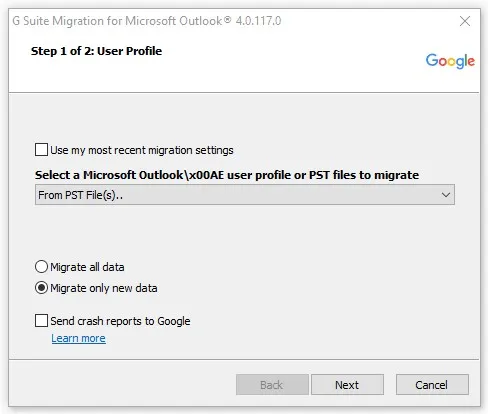Click the Cancel button
Screen dimensions: 488x414
click(x=432, y=385)
